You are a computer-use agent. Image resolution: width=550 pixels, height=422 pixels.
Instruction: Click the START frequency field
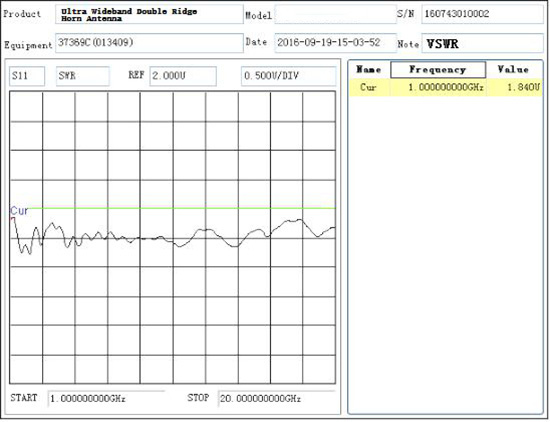[x=106, y=399]
